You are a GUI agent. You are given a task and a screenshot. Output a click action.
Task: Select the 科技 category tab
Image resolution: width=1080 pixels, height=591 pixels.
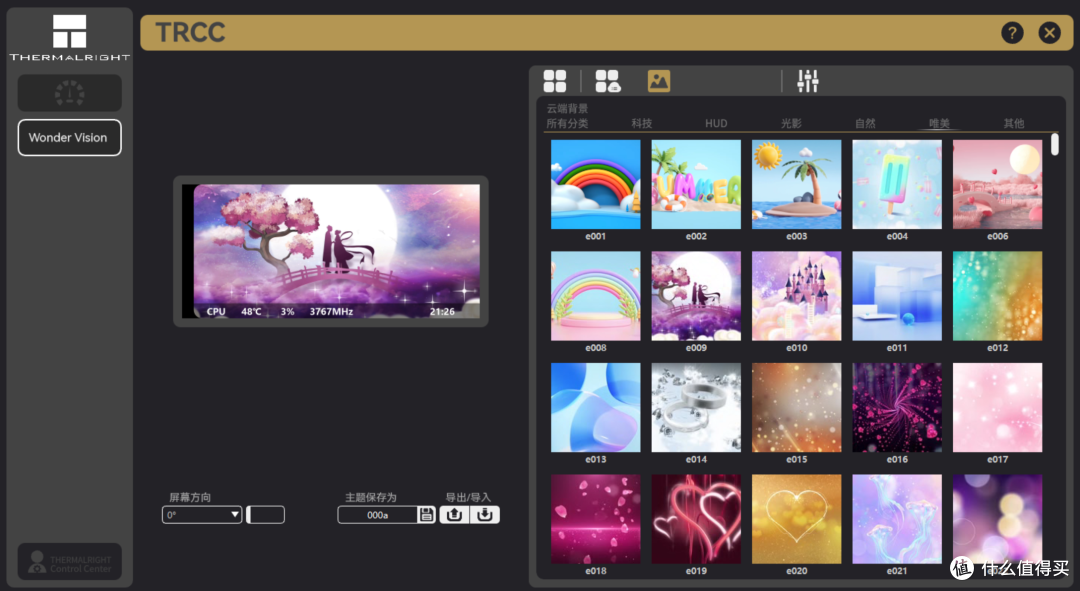tap(641, 123)
